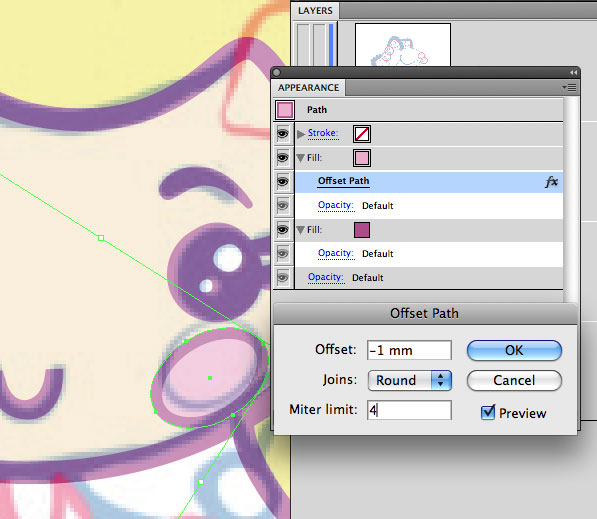Click the fx icon on Offset Path row
Image resolution: width=597 pixels, height=519 pixels.
click(551, 182)
